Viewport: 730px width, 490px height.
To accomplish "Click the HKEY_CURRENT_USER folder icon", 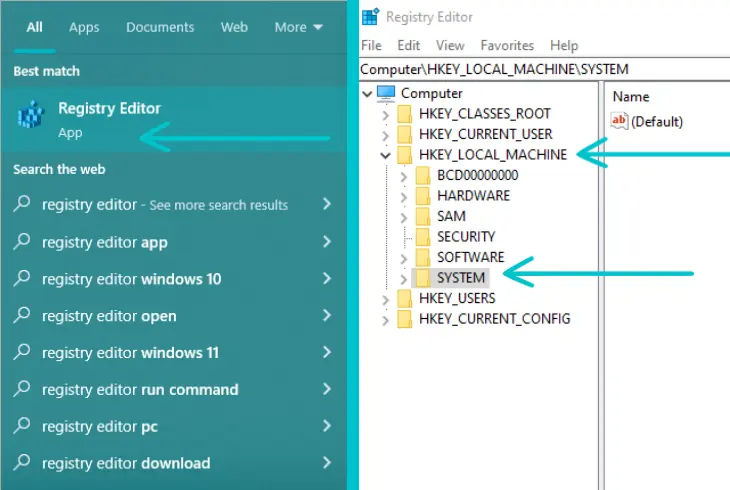I will [405, 134].
